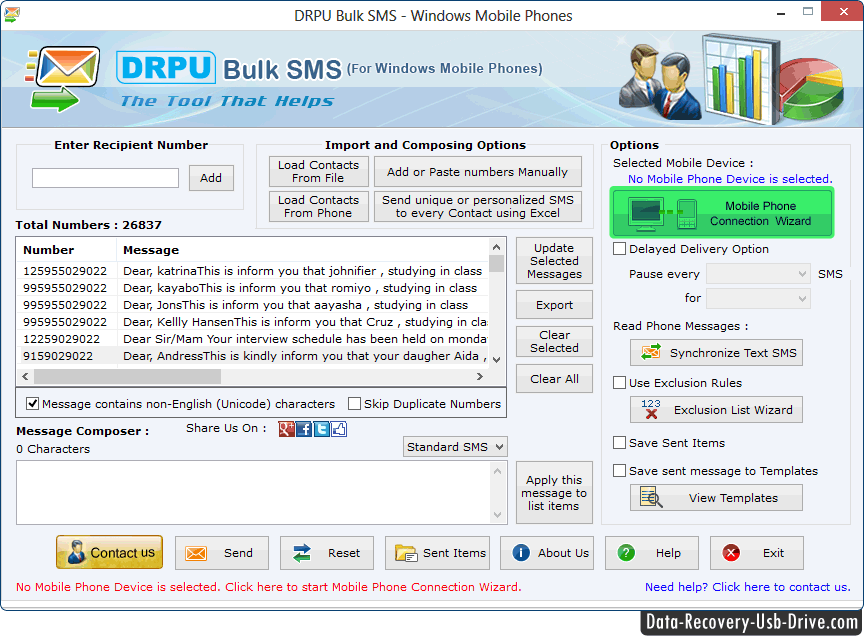864x636 pixels.
Task: Click the swap arrows icon on Reset
Action: pos(302,553)
